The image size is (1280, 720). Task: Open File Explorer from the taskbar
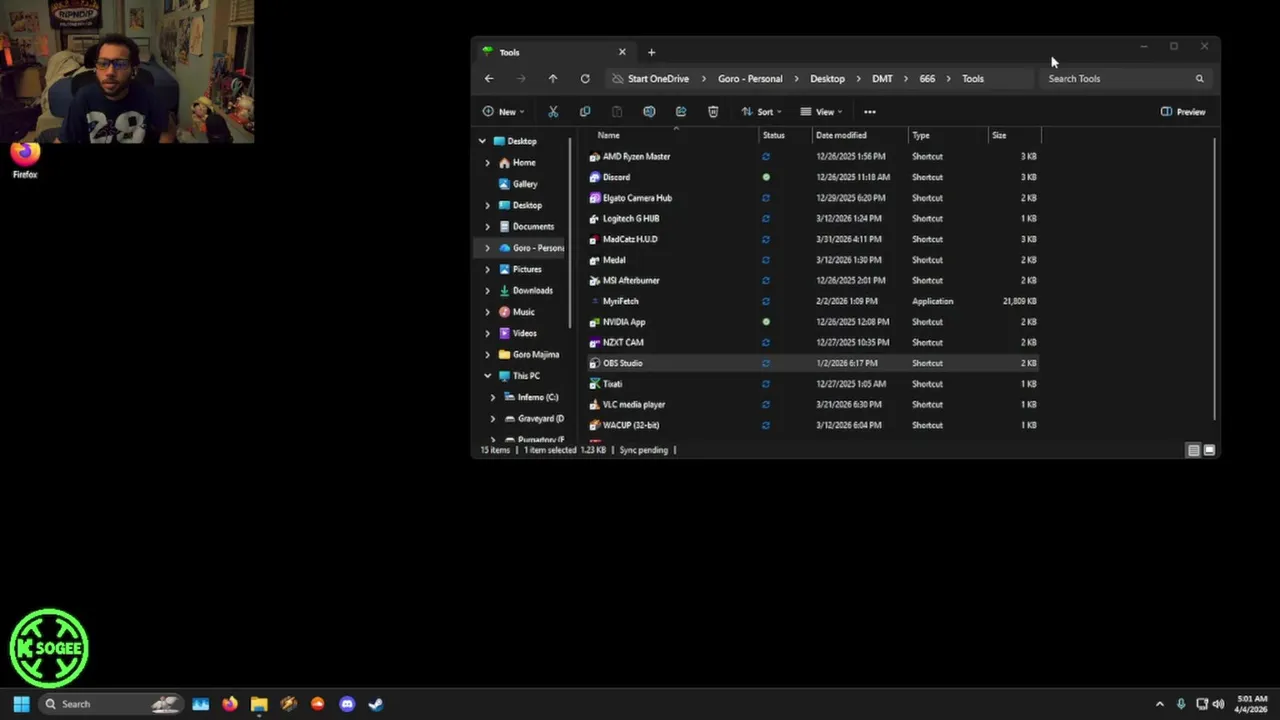coord(259,704)
